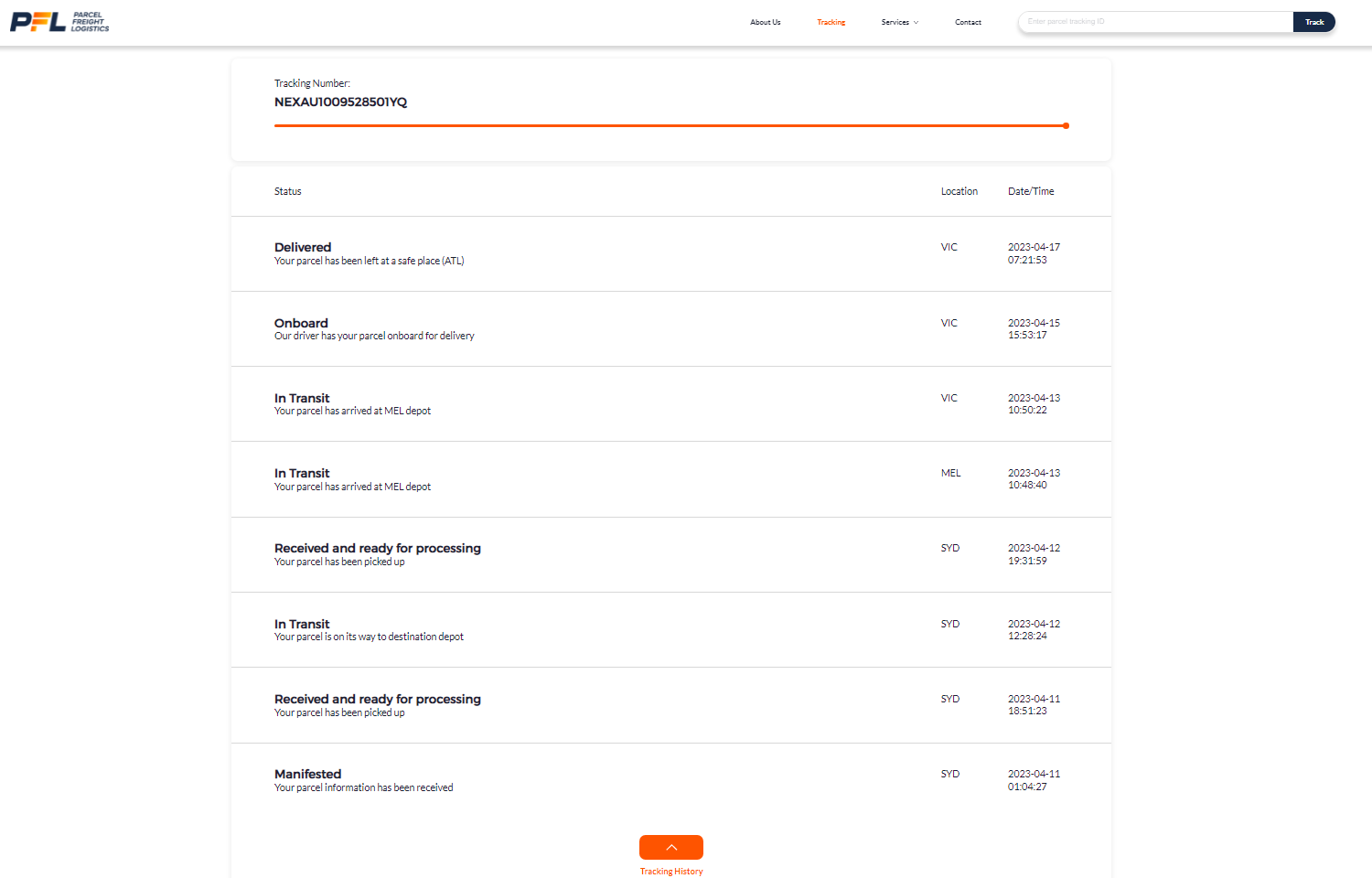Select the Tracking nav item
Image resolution: width=1372 pixels, height=878 pixels.
click(x=831, y=22)
